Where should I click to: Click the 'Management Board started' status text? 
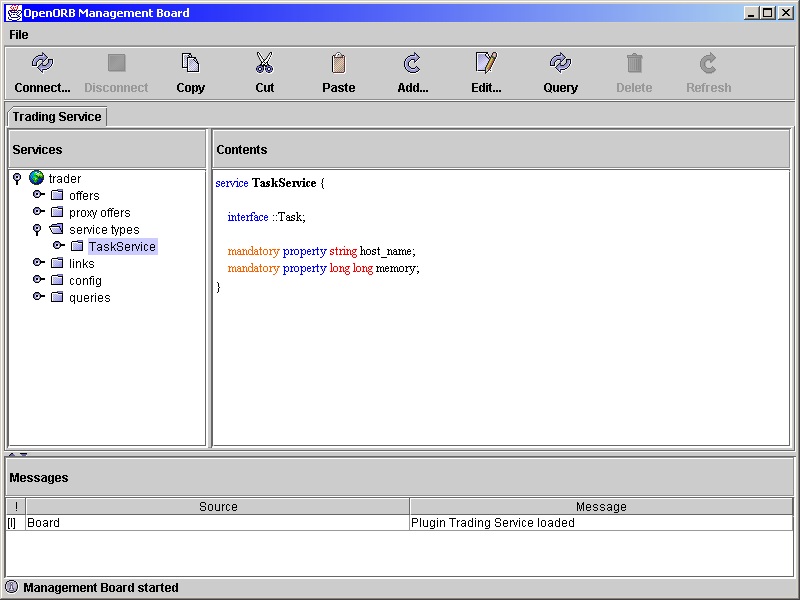(101, 587)
